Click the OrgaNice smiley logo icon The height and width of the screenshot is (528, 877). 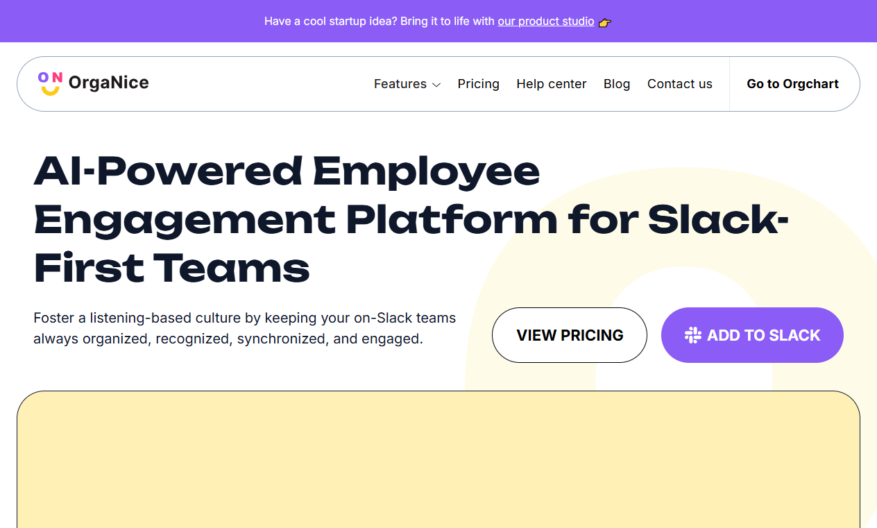coord(50,83)
